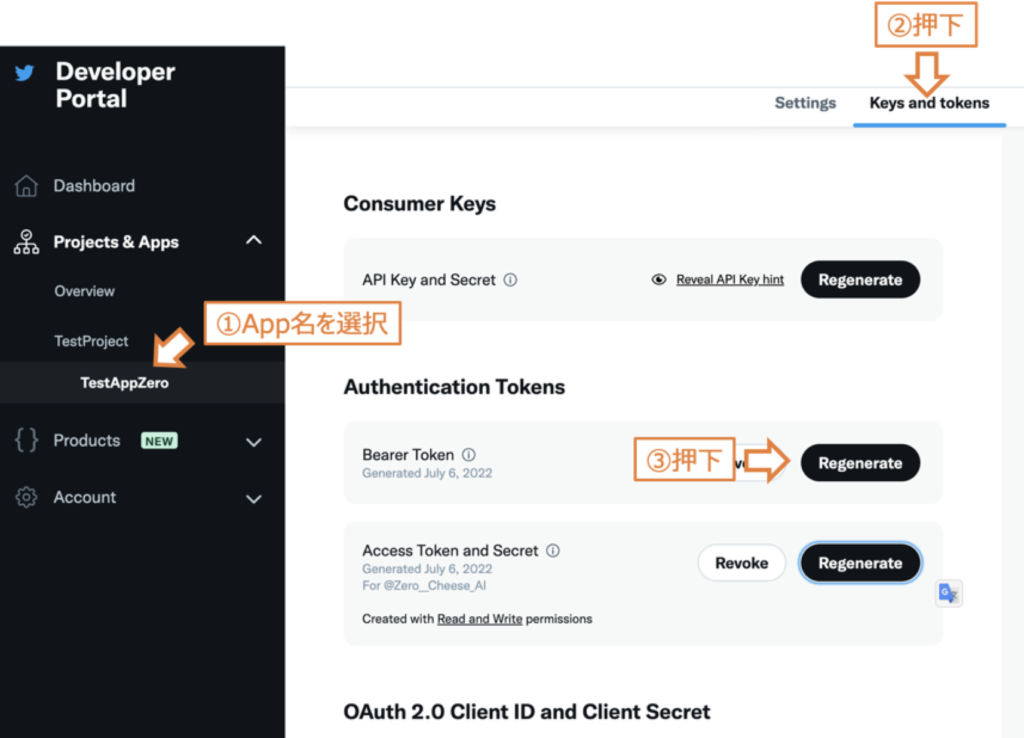Select TestAppZero in the sidebar

pos(124,383)
